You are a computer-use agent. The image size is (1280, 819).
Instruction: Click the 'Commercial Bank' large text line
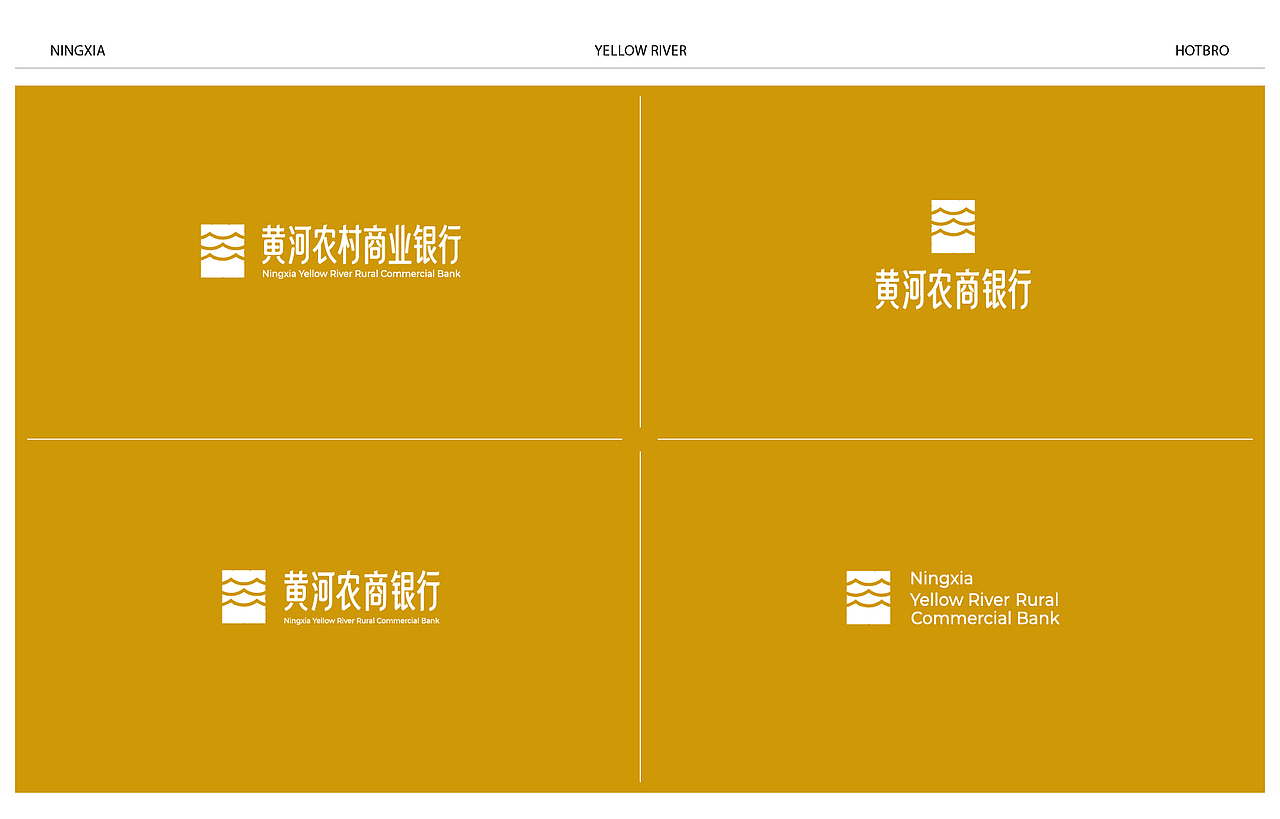click(x=985, y=618)
